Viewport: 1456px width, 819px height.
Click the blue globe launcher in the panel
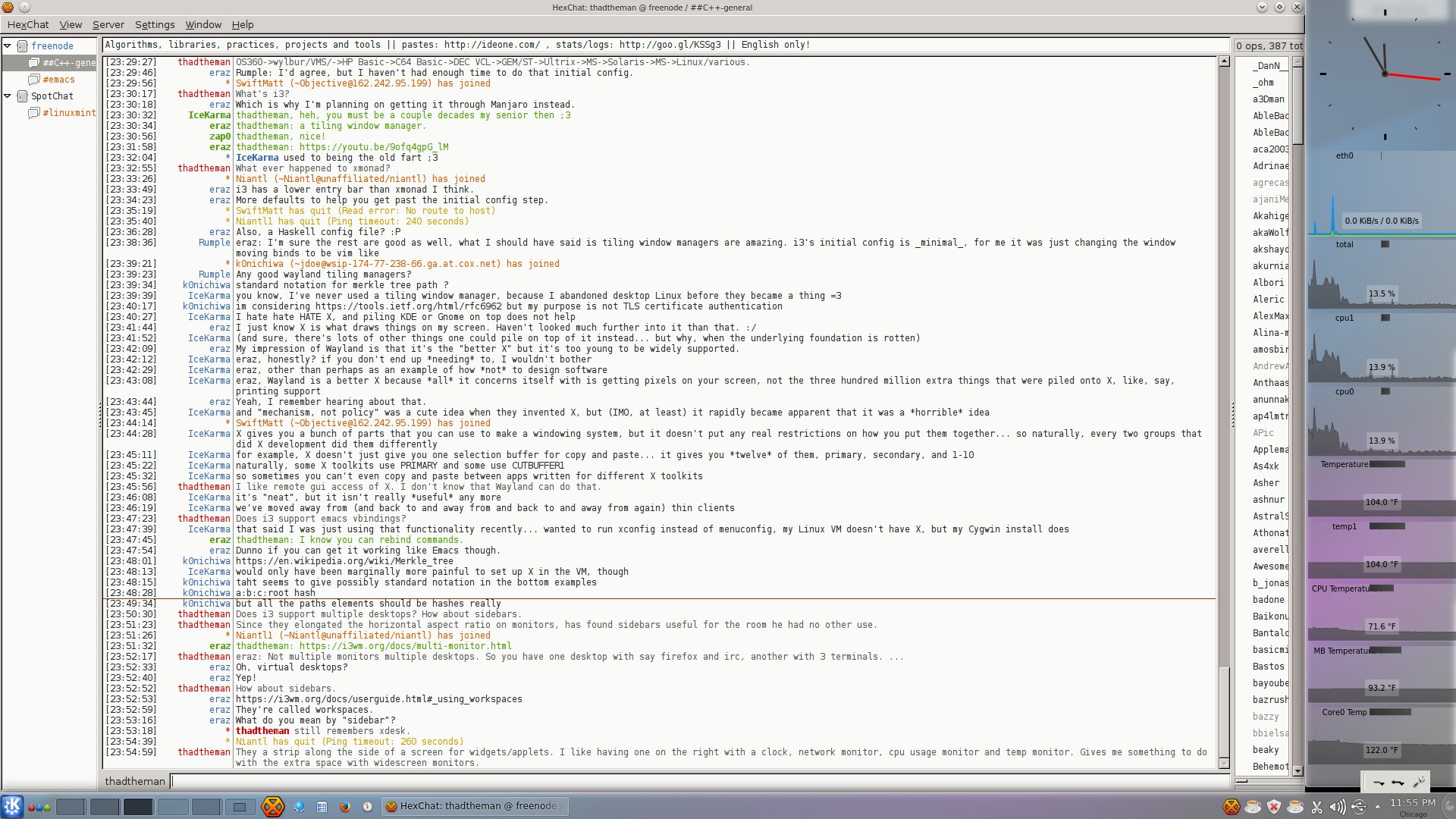(300, 807)
